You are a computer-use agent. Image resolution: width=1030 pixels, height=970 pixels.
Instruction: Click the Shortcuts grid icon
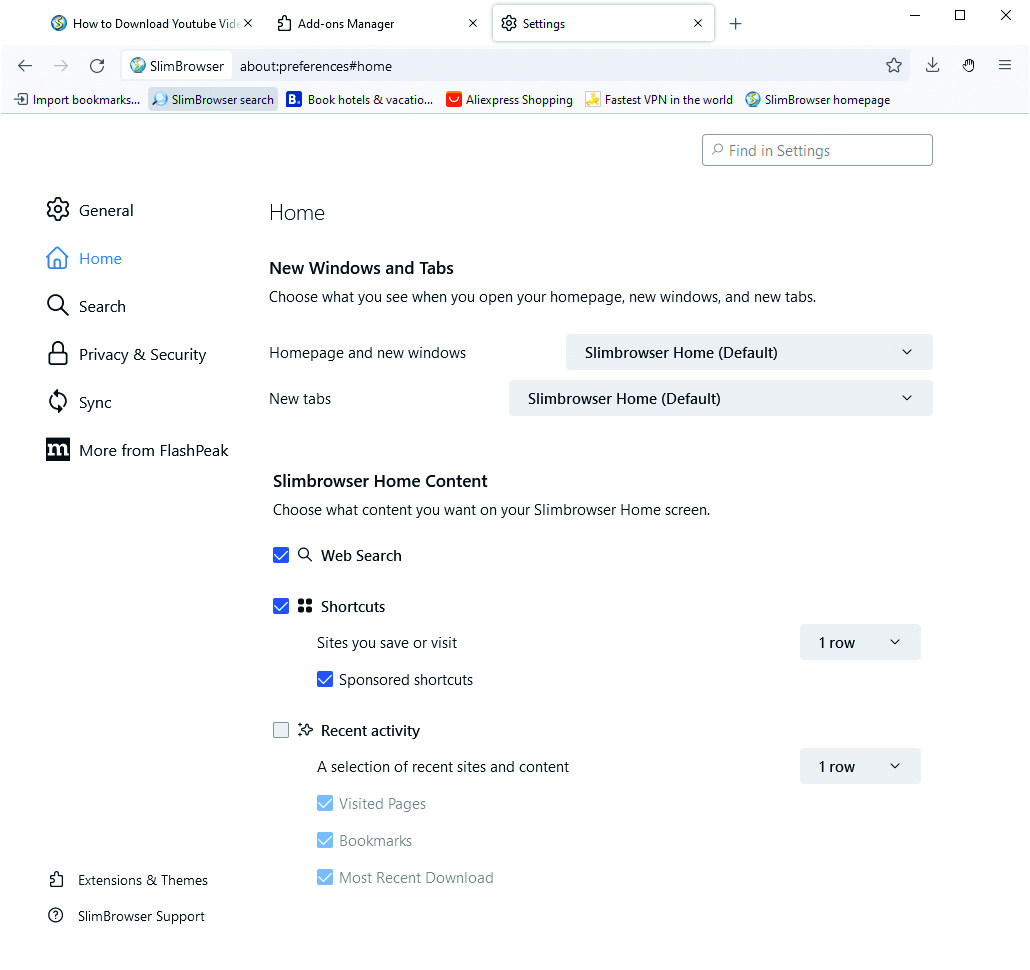[x=305, y=606]
